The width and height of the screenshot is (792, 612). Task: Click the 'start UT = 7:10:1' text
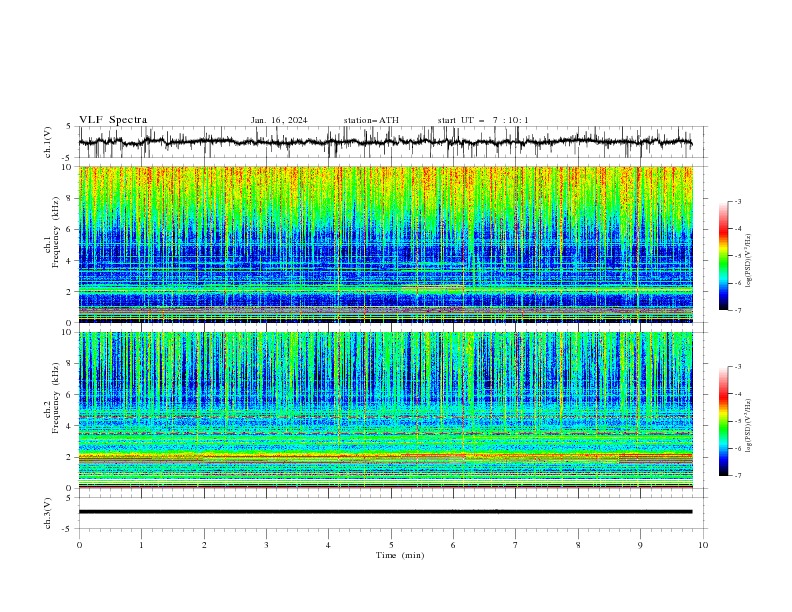point(483,120)
